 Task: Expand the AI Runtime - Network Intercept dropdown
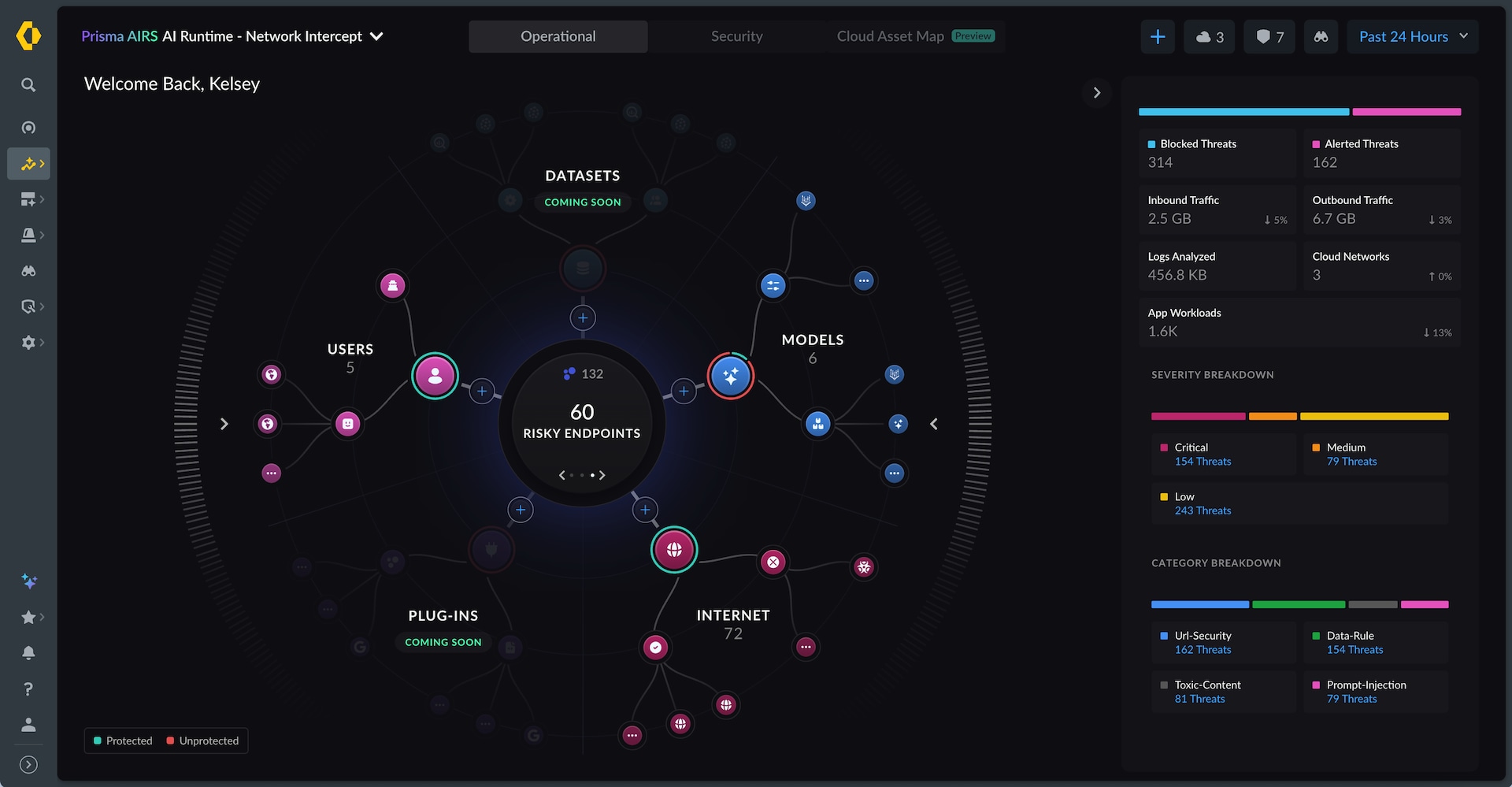[x=376, y=36]
